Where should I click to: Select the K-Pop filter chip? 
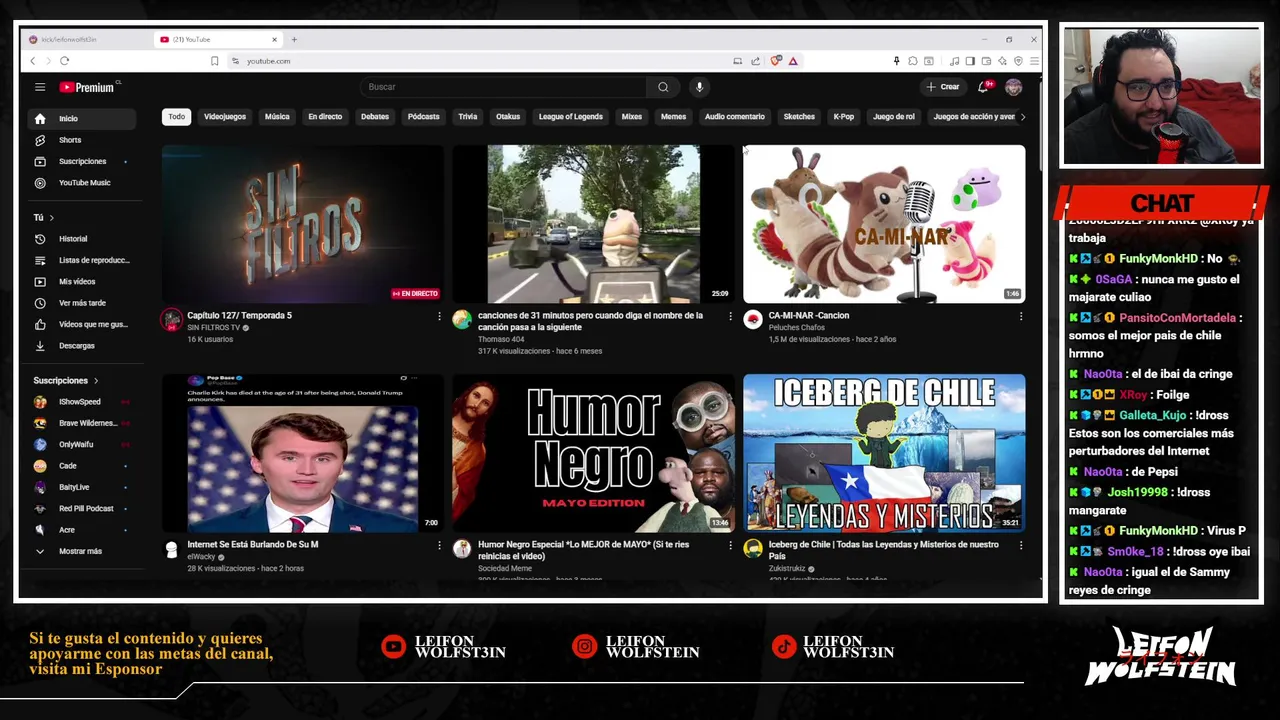[x=844, y=117]
